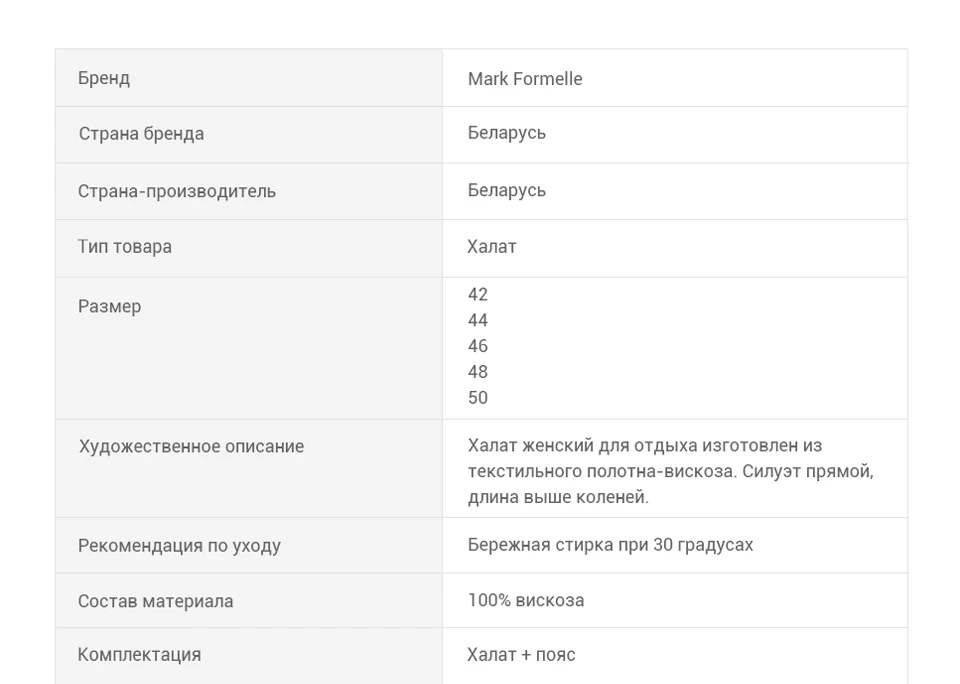The width and height of the screenshot is (960, 684).
Task: Select Беларусь in the Страна-производитель row
Action: [x=506, y=190]
